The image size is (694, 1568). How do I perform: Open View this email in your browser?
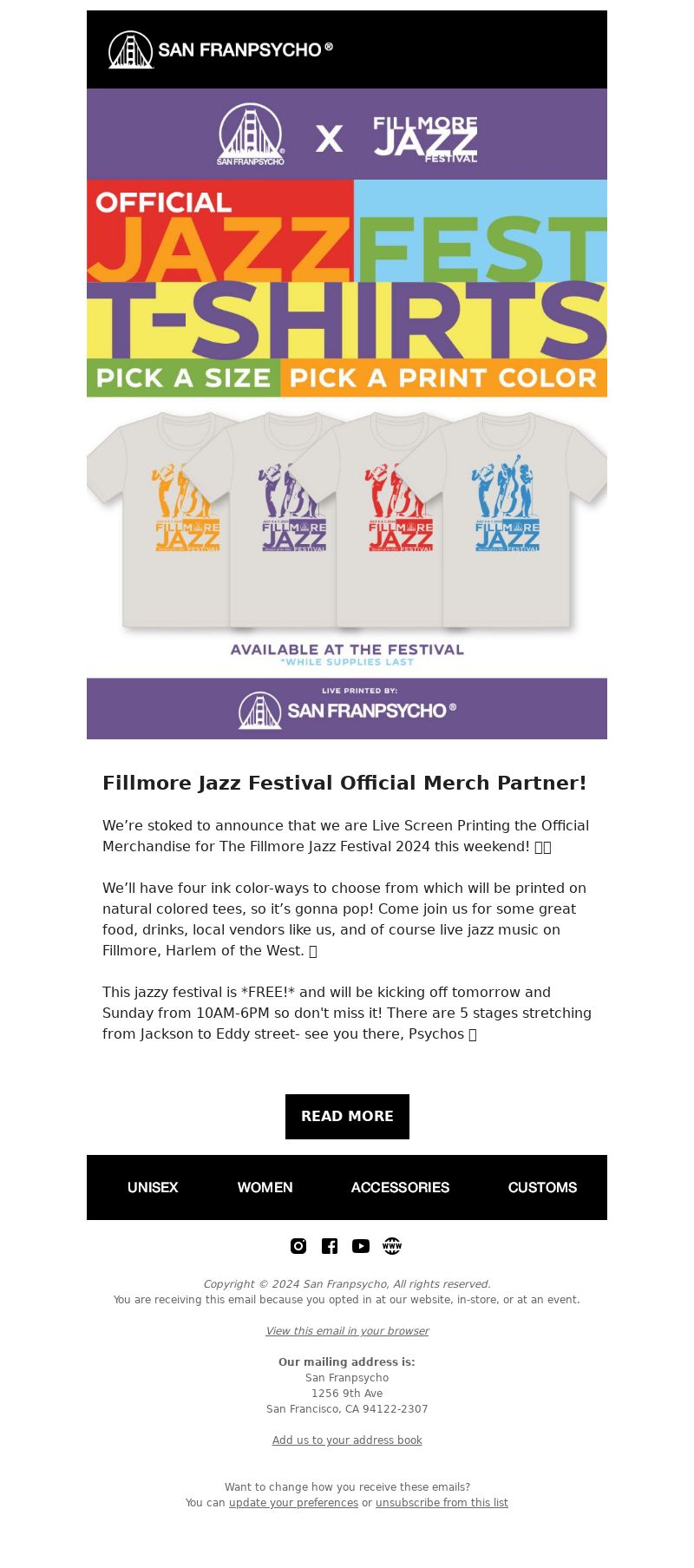coord(347,1331)
